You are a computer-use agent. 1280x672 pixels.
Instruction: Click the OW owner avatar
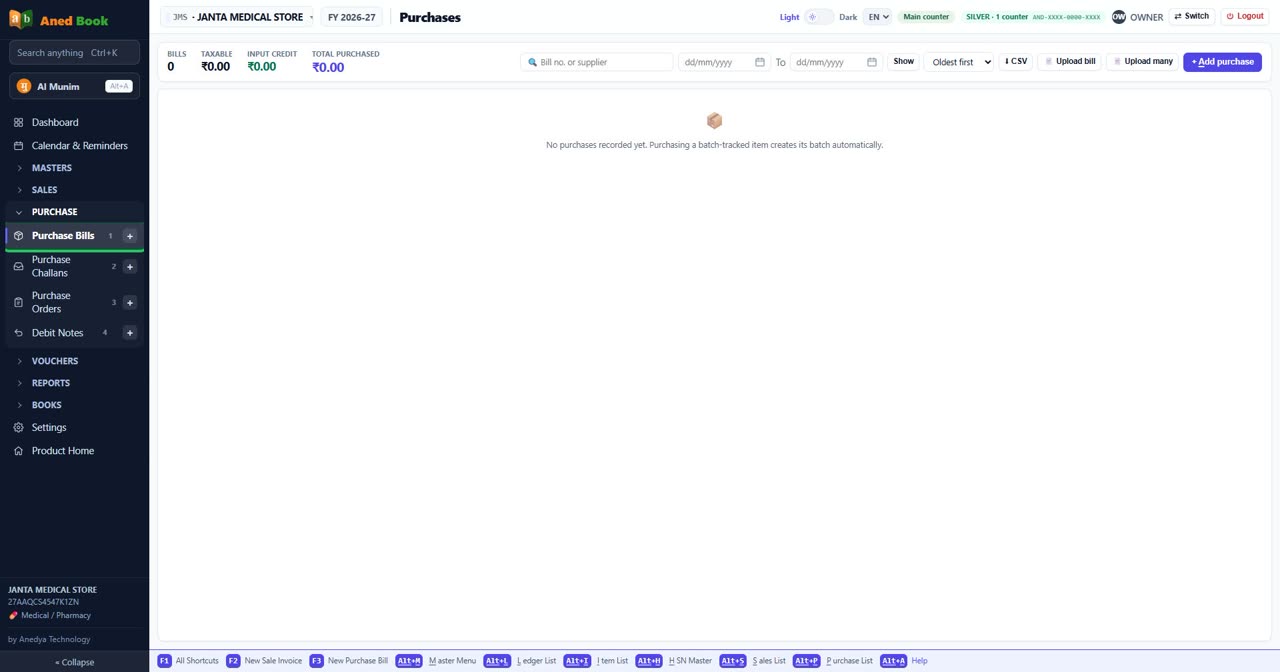pyautogui.click(x=1119, y=17)
